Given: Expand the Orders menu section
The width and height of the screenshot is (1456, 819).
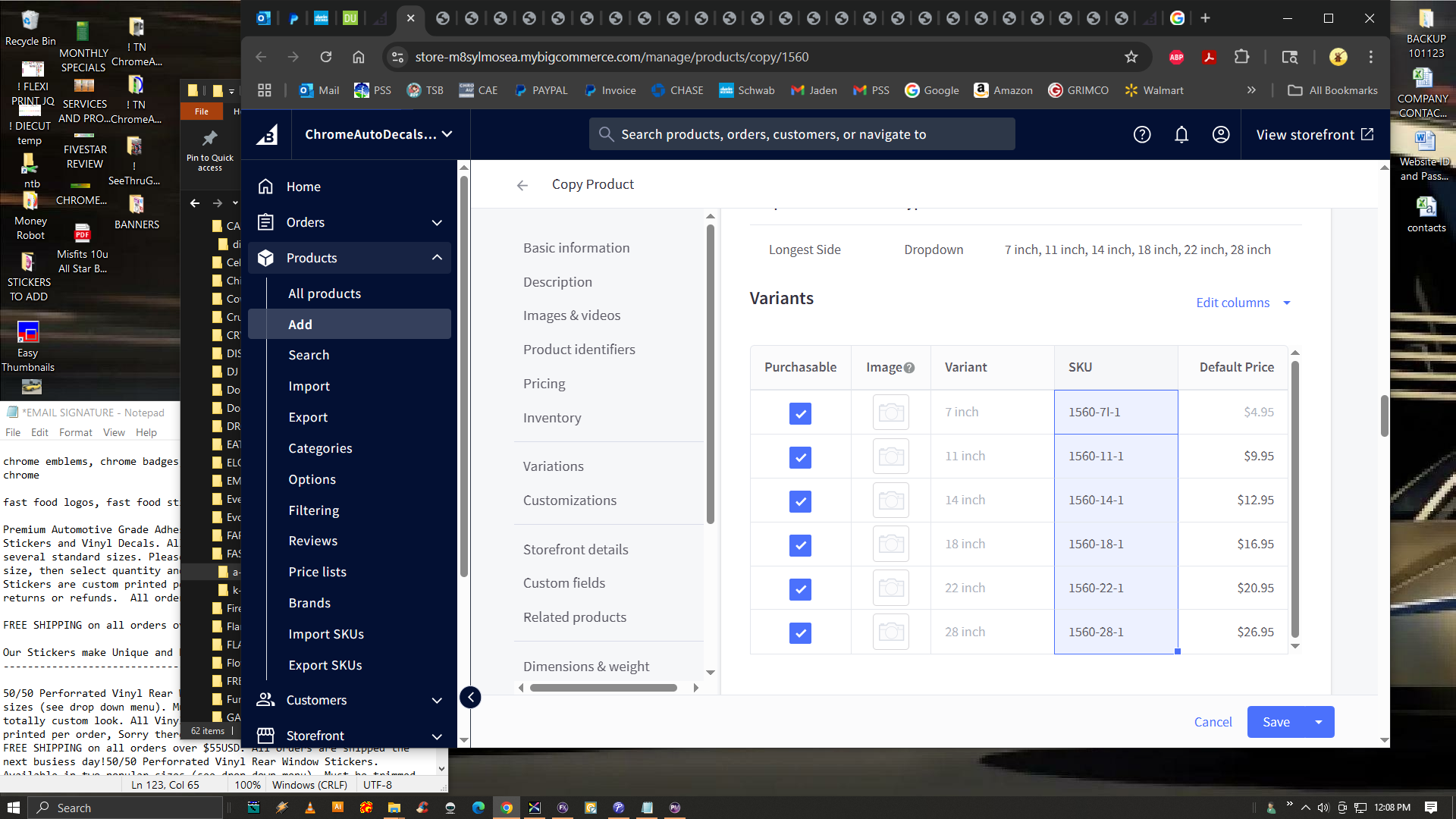Looking at the screenshot, I should click(437, 223).
